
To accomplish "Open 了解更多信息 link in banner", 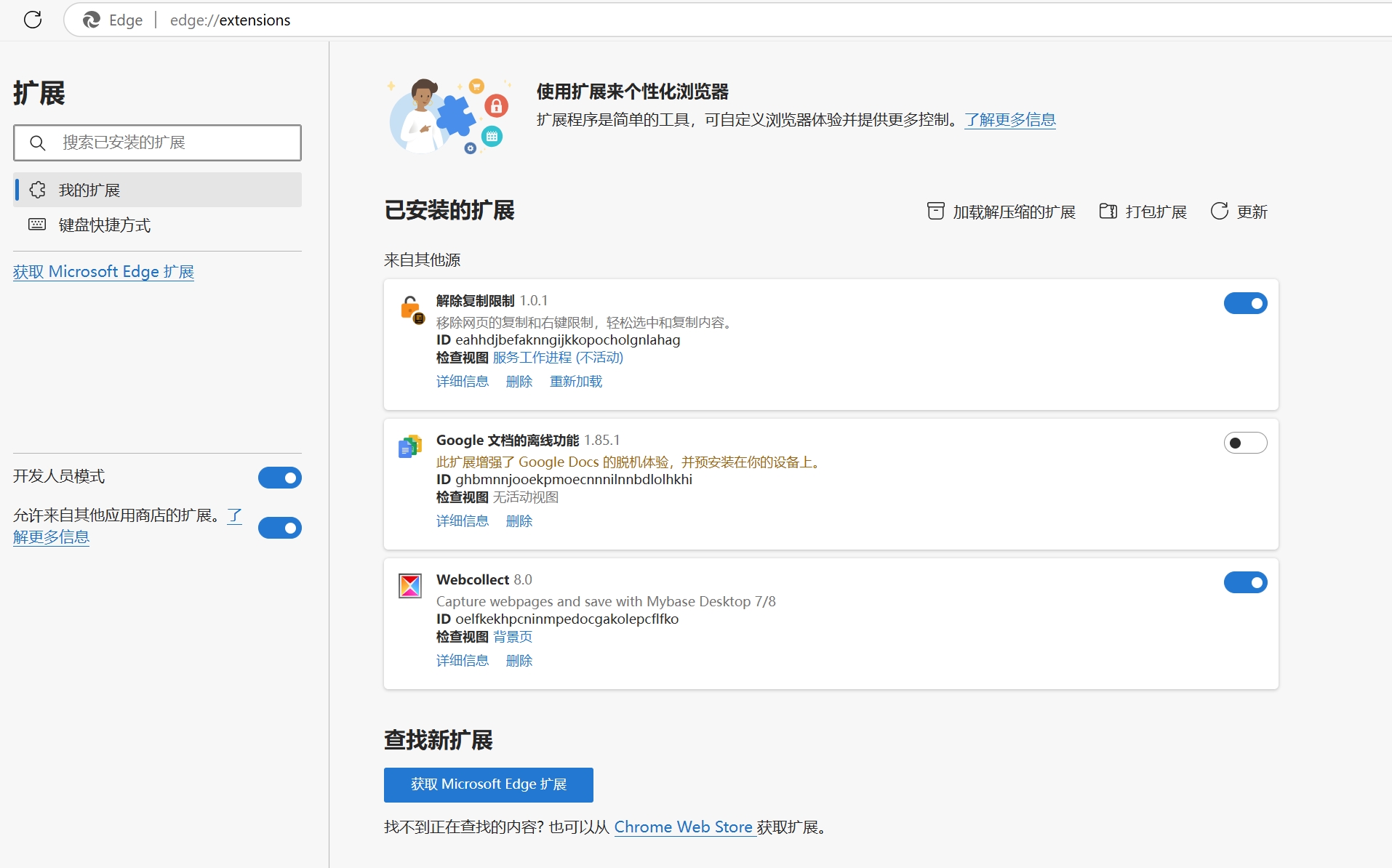I will pos(1010,120).
